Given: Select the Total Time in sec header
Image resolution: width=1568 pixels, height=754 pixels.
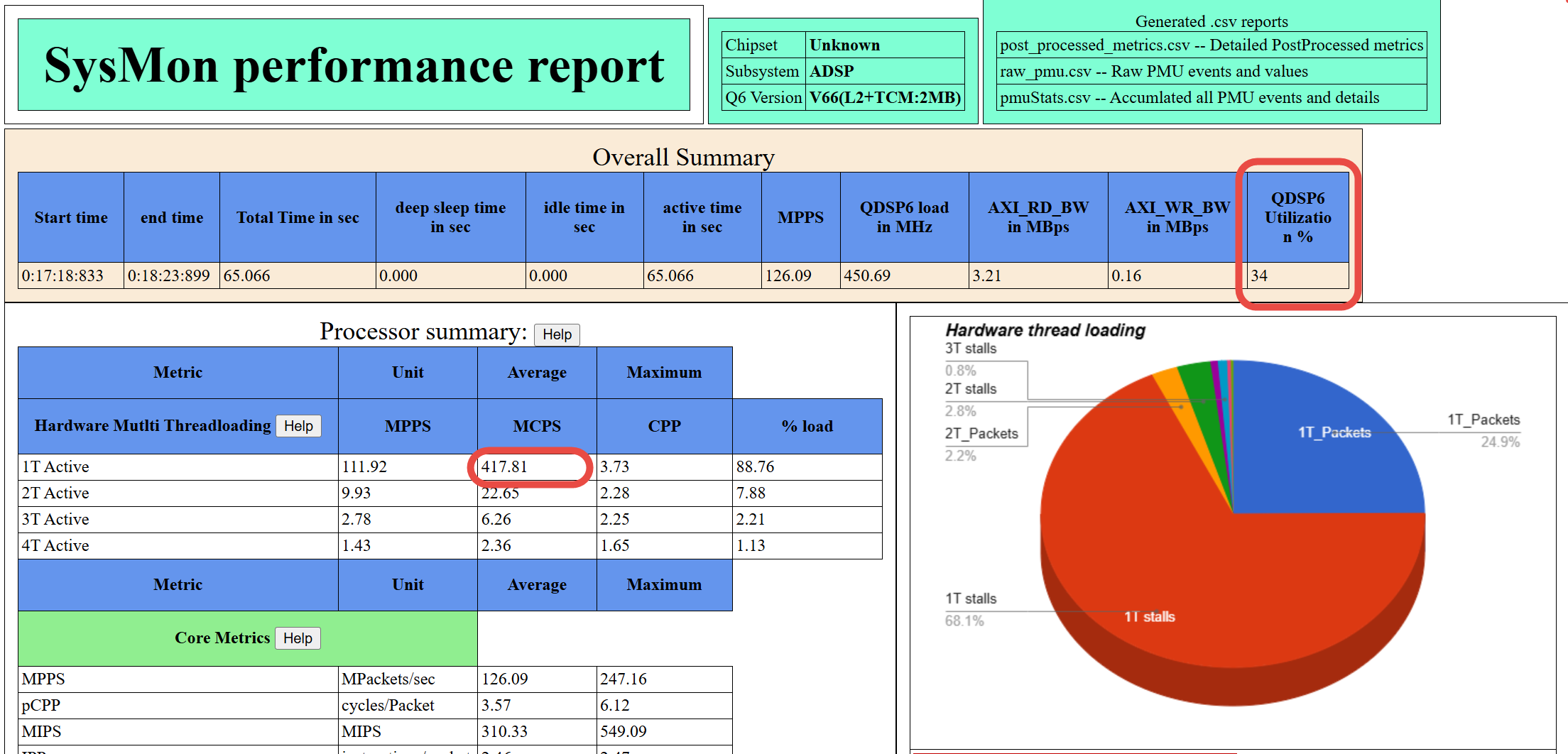Looking at the screenshot, I should pos(297,217).
